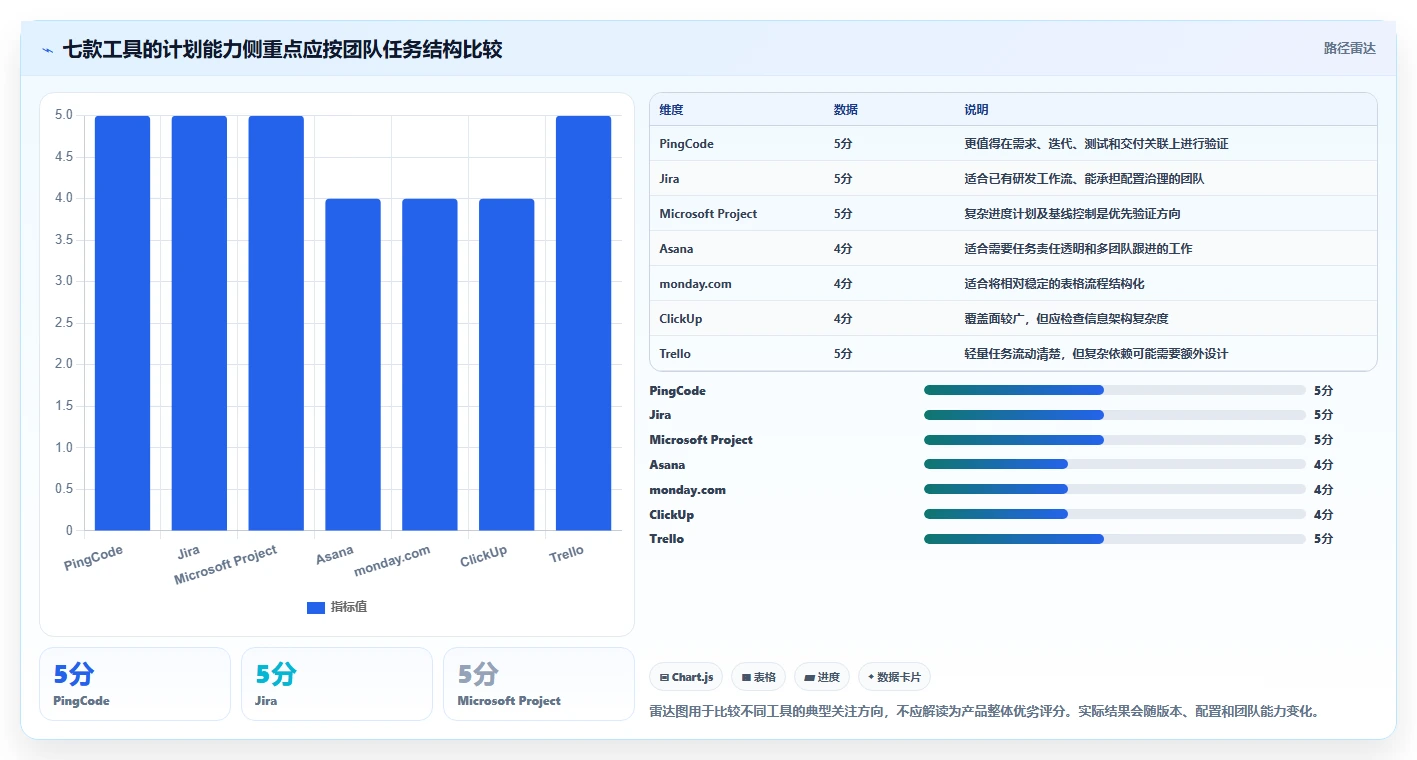1417x760 pixels.
Task: Click the description 适合已有研发工作流、能承担配置治理的团队
Action: [x=1084, y=179]
